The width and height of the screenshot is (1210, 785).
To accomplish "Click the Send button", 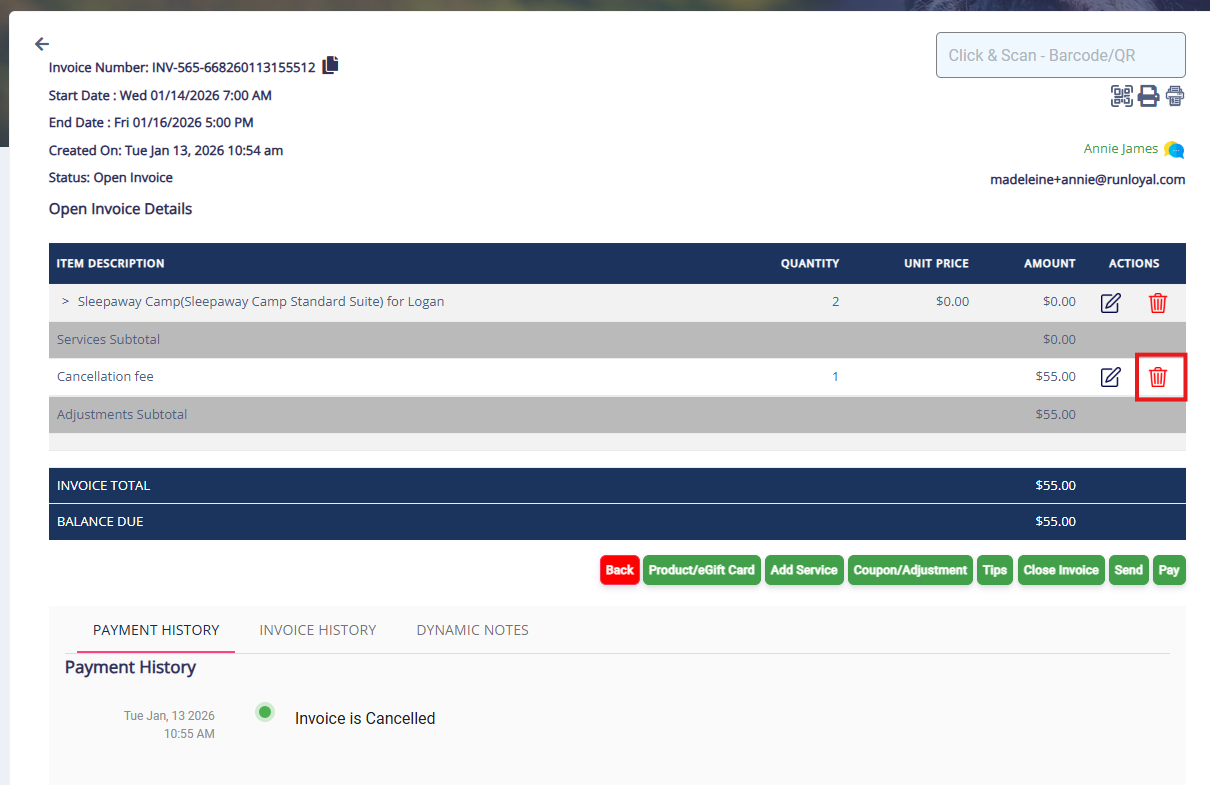I will point(1129,570).
